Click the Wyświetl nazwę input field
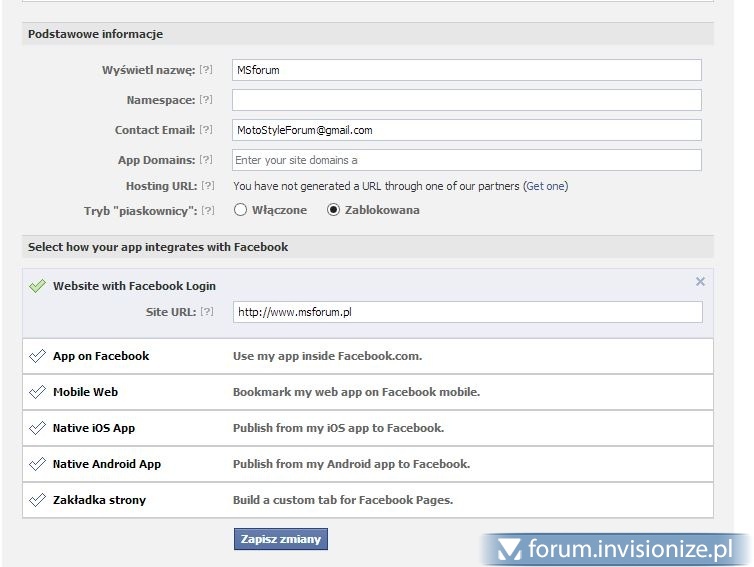The image size is (754, 567). pyautogui.click(x=466, y=70)
